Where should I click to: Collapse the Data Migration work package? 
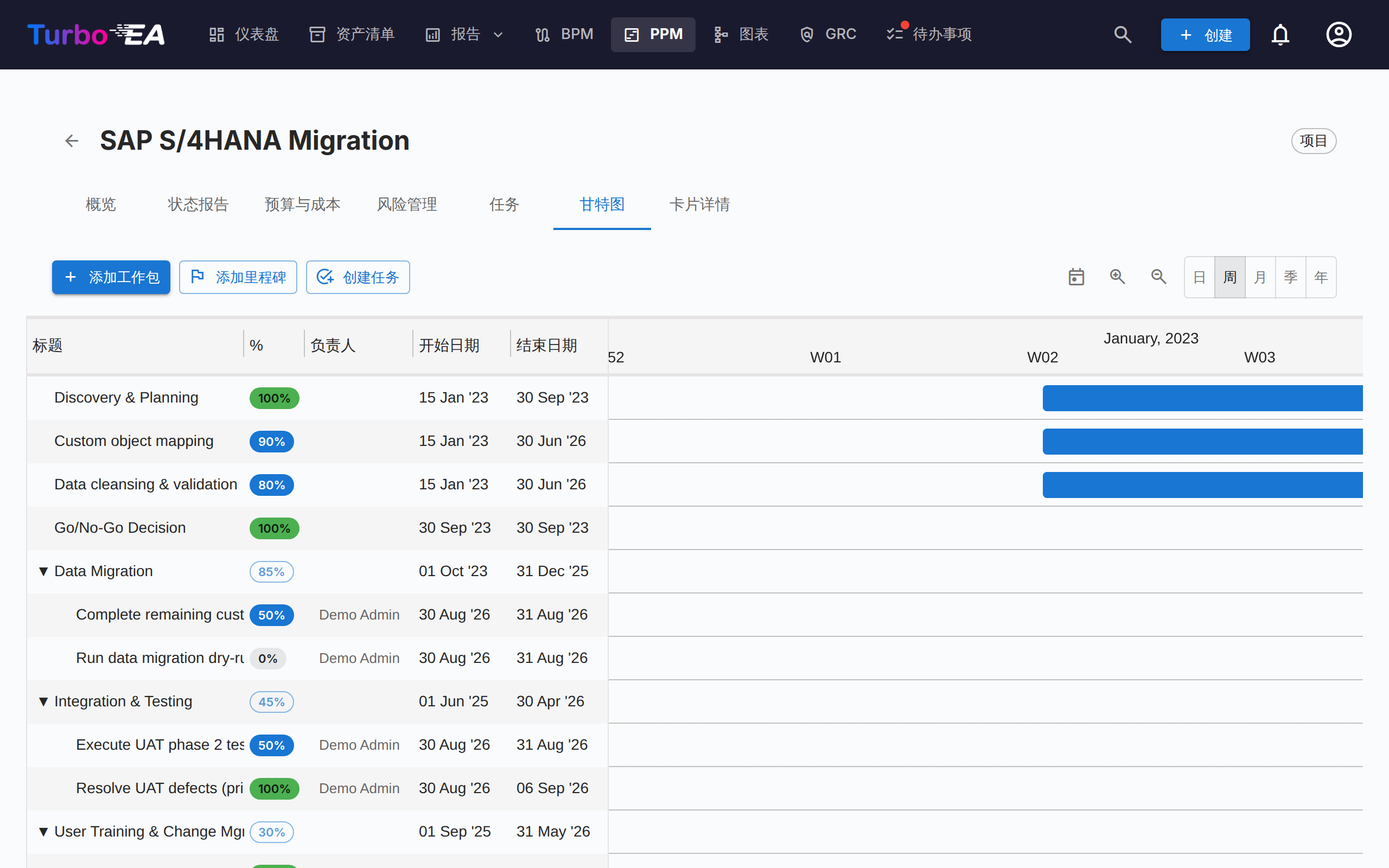click(x=43, y=571)
